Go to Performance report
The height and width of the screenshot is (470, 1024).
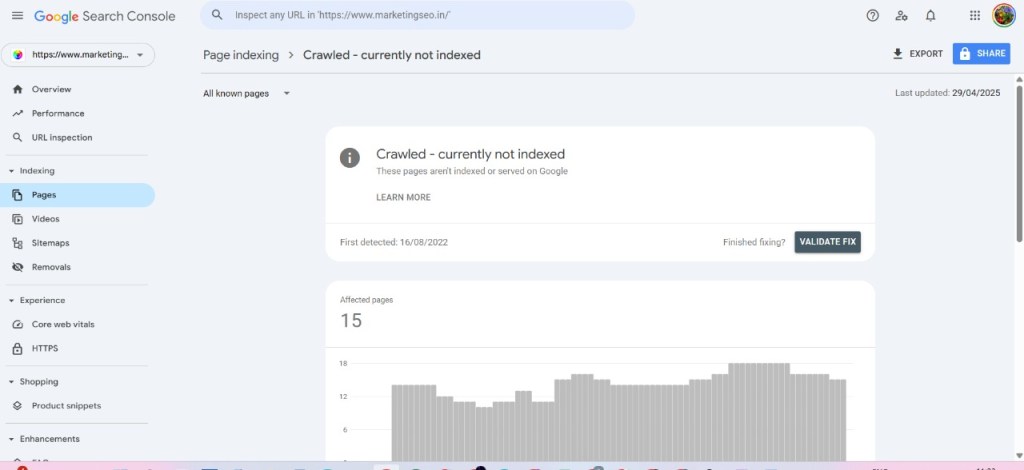point(57,114)
